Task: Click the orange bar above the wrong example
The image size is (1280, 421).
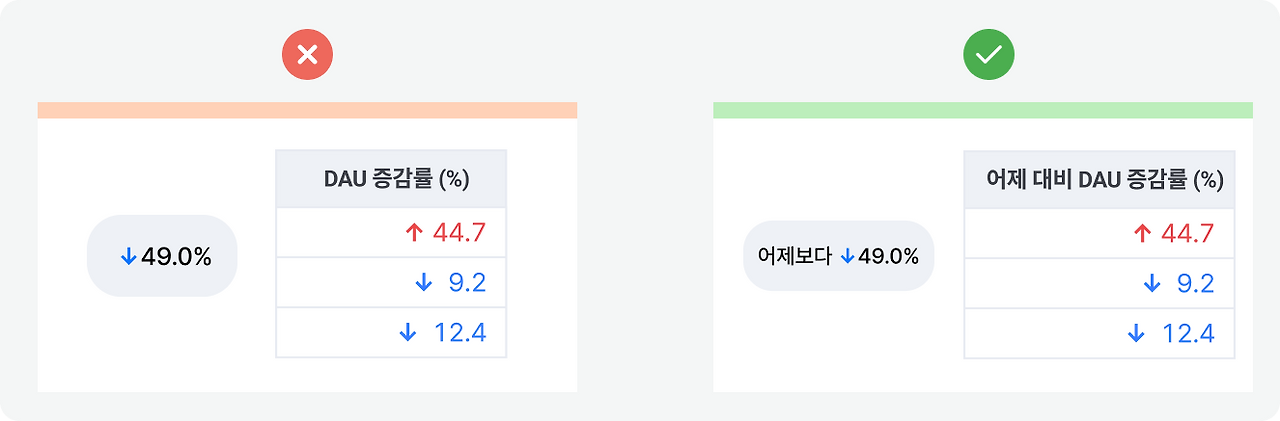Action: click(x=307, y=110)
